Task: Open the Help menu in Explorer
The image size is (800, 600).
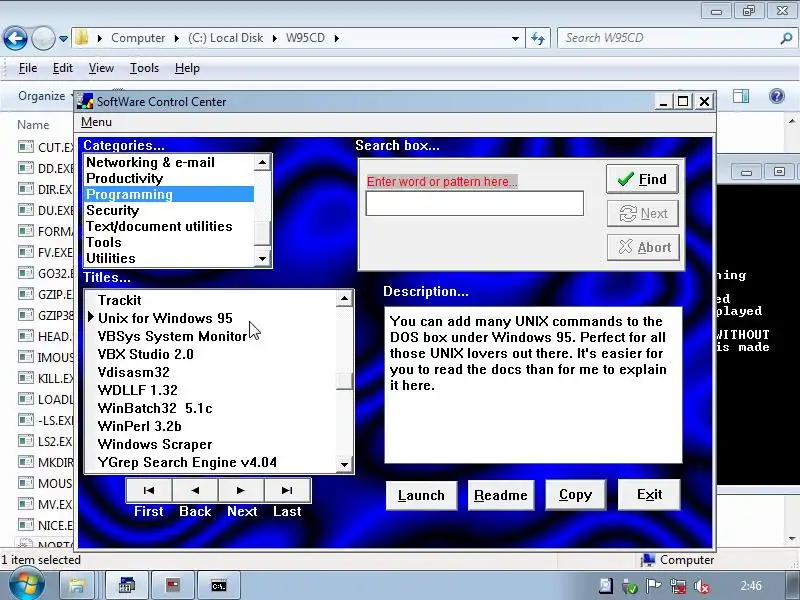Action: [x=187, y=68]
